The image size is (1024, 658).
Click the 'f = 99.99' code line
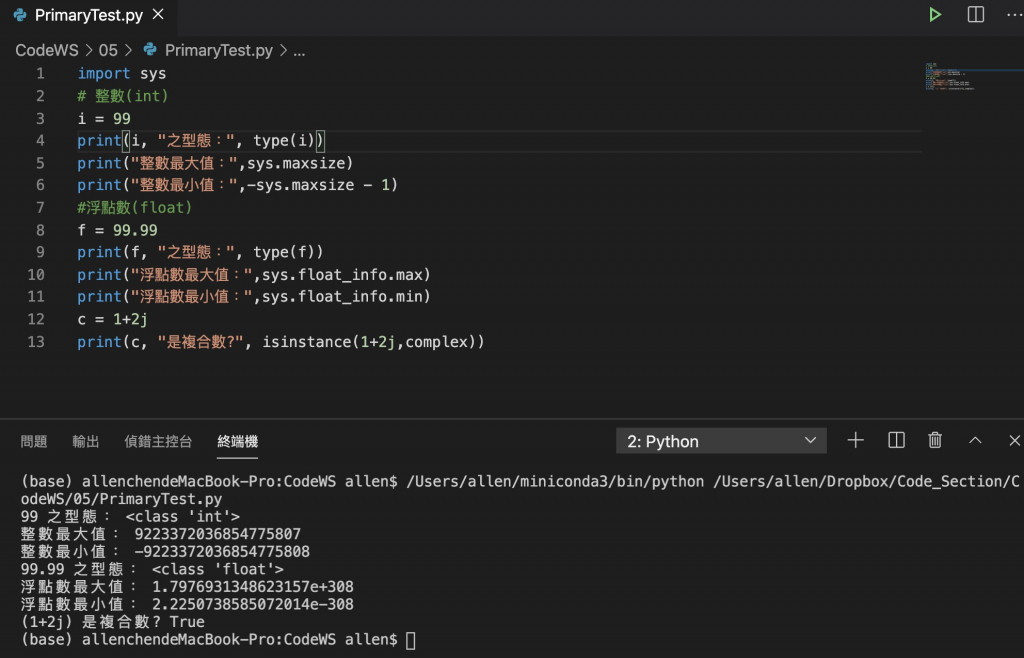click(x=117, y=230)
